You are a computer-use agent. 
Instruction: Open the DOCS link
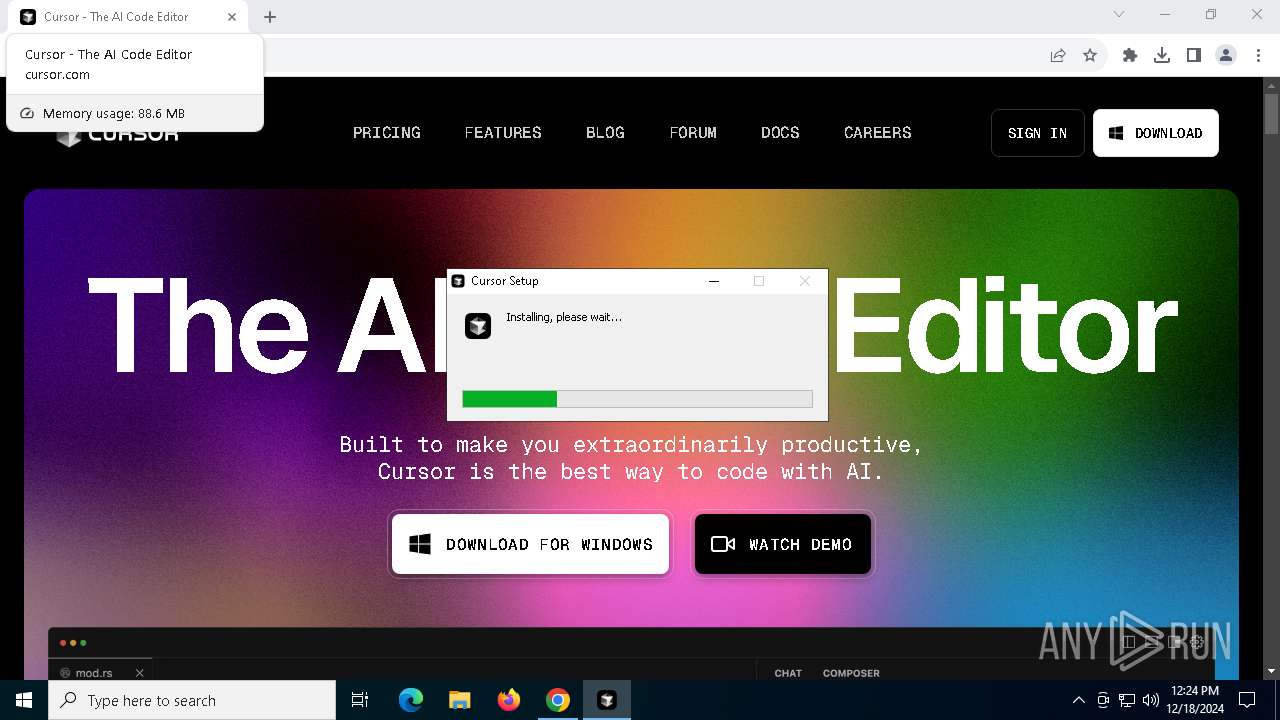[x=780, y=132]
